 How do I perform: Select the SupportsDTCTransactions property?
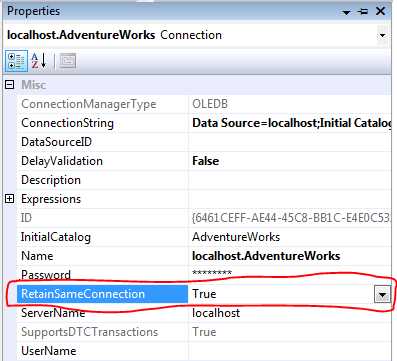tap(90, 332)
